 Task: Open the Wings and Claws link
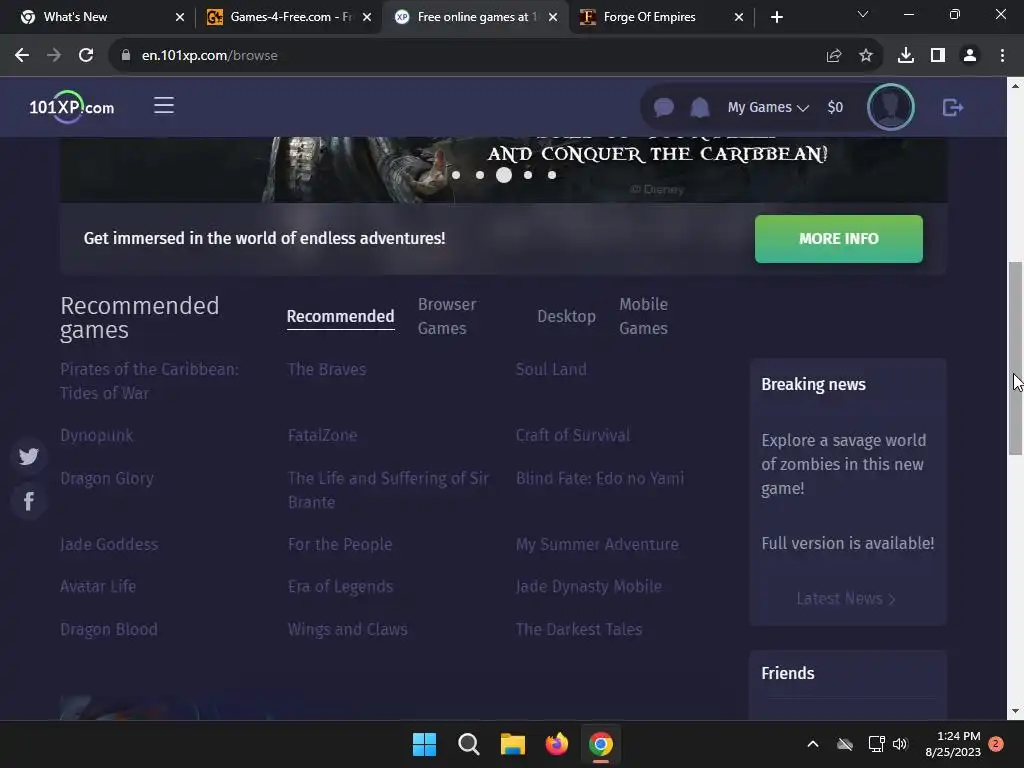point(347,630)
